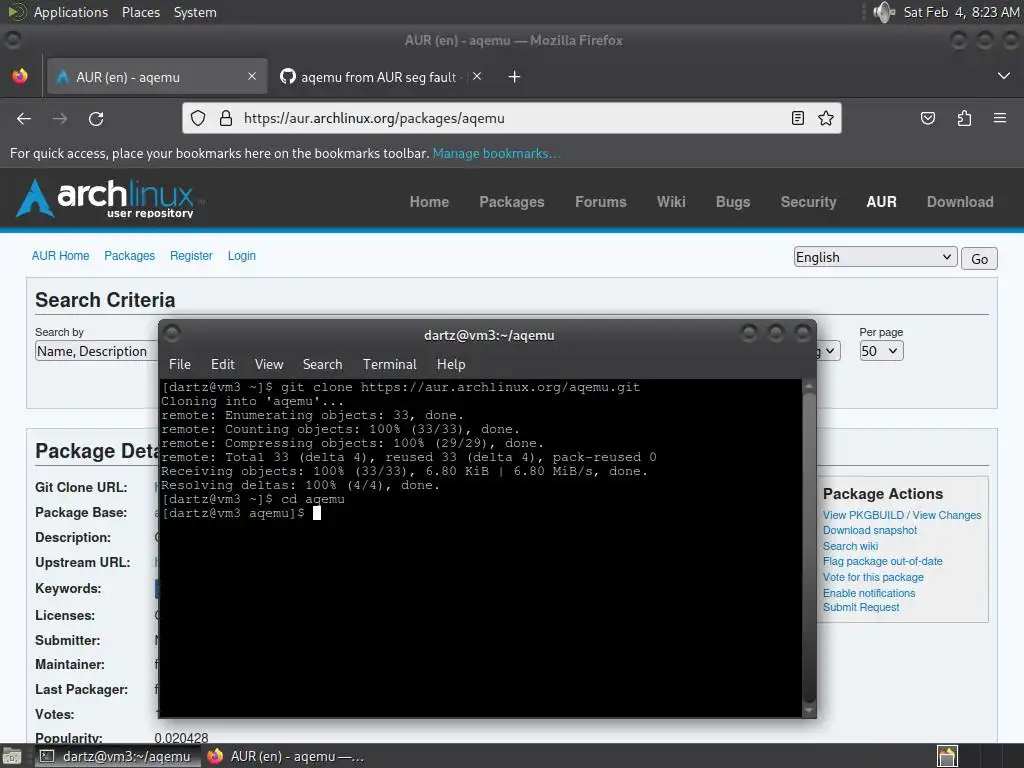The image size is (1024, 768).
Task: Bookmark this page with the star icon
Action: 825,118
